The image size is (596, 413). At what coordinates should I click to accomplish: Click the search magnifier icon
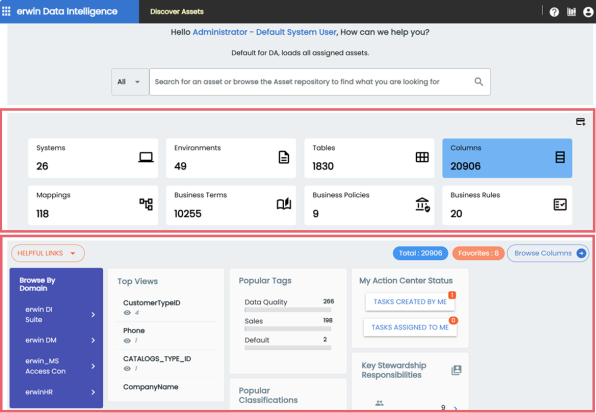tap(479, 82)
